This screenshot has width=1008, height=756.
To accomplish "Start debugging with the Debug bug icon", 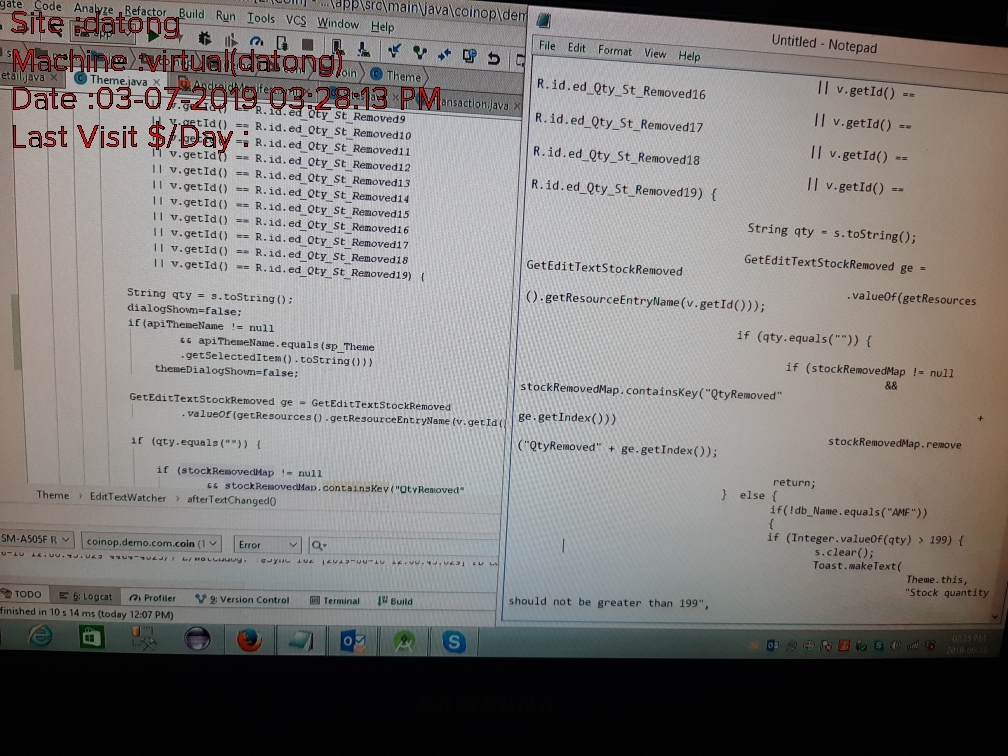I will click(x=204, y=39).
